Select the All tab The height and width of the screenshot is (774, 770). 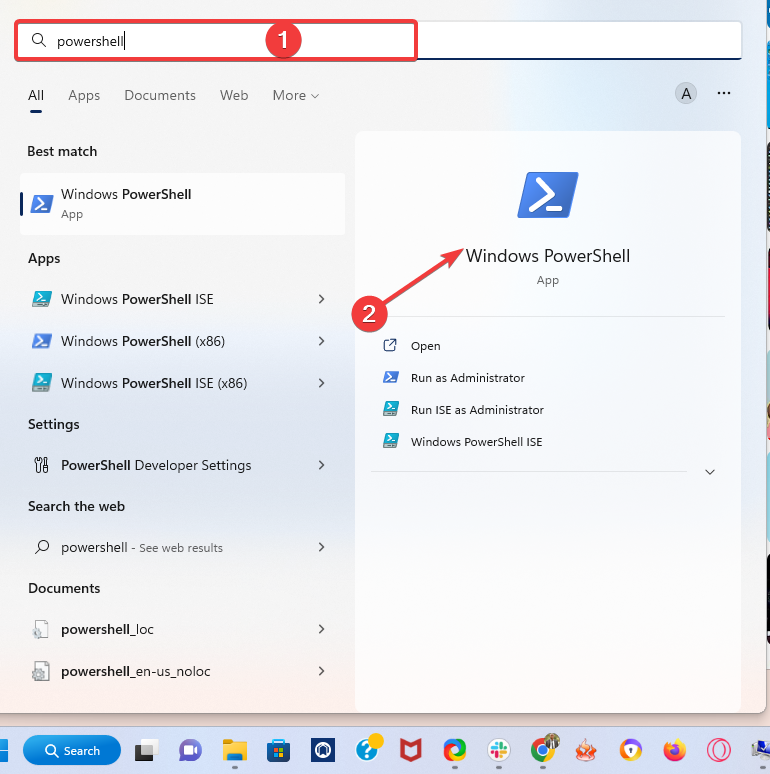tap(36, 95)
